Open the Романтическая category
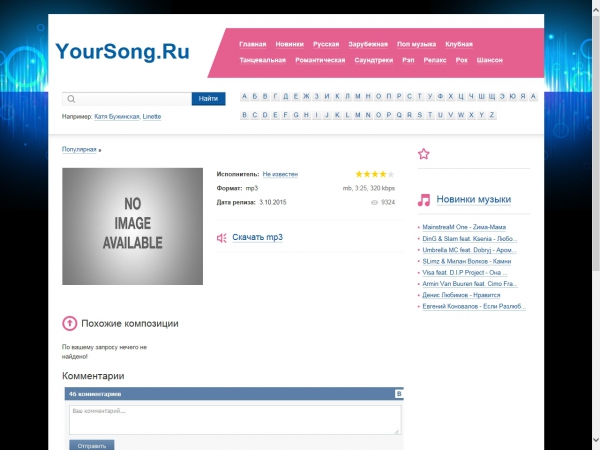Image resolution: width=600 pixels, height=450 pixels. [320, 60]
